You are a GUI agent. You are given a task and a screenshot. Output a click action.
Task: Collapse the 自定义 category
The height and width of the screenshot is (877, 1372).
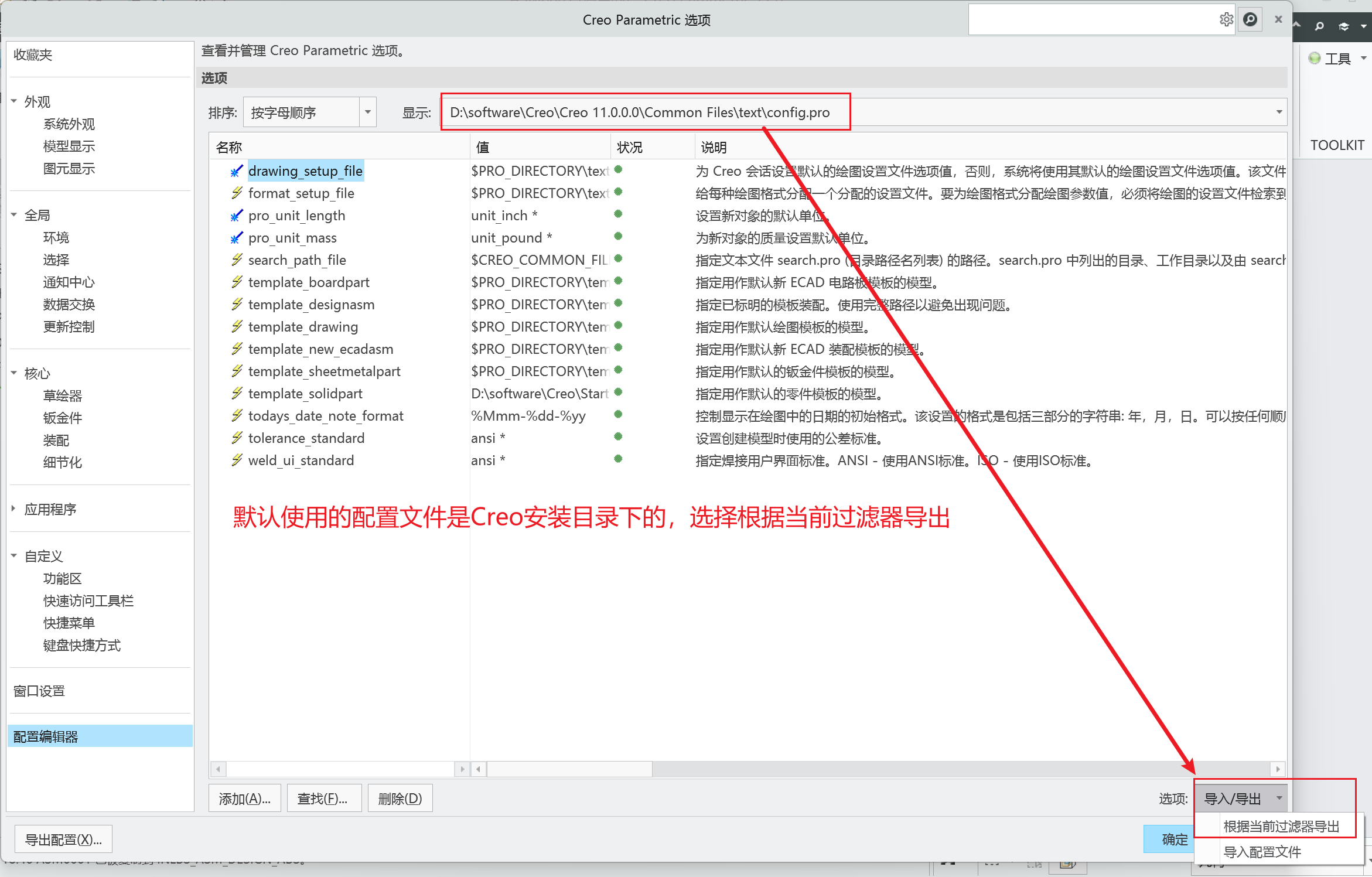pyautogui.click(x=14, y=556)
